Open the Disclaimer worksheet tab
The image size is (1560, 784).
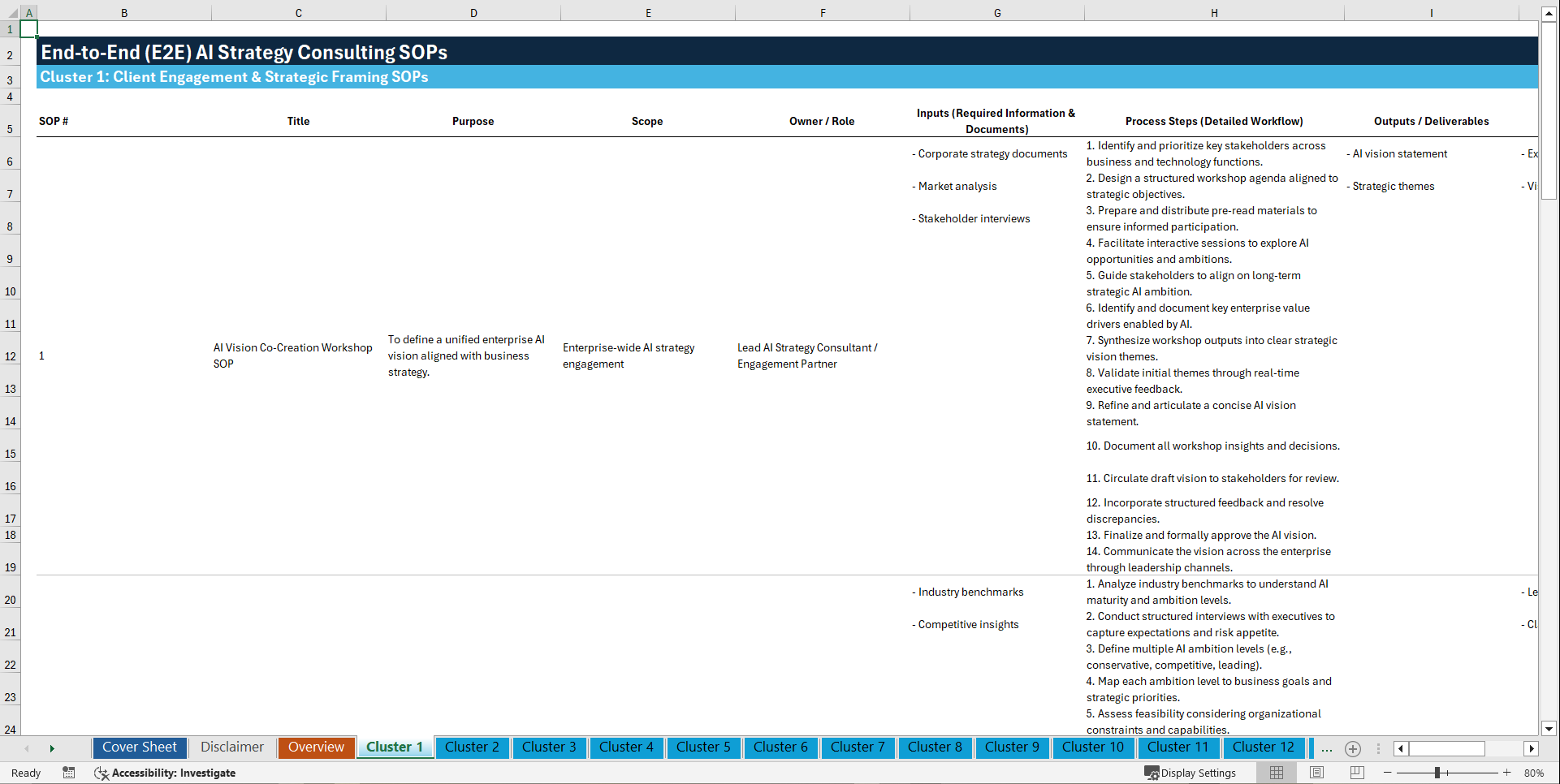231,747
